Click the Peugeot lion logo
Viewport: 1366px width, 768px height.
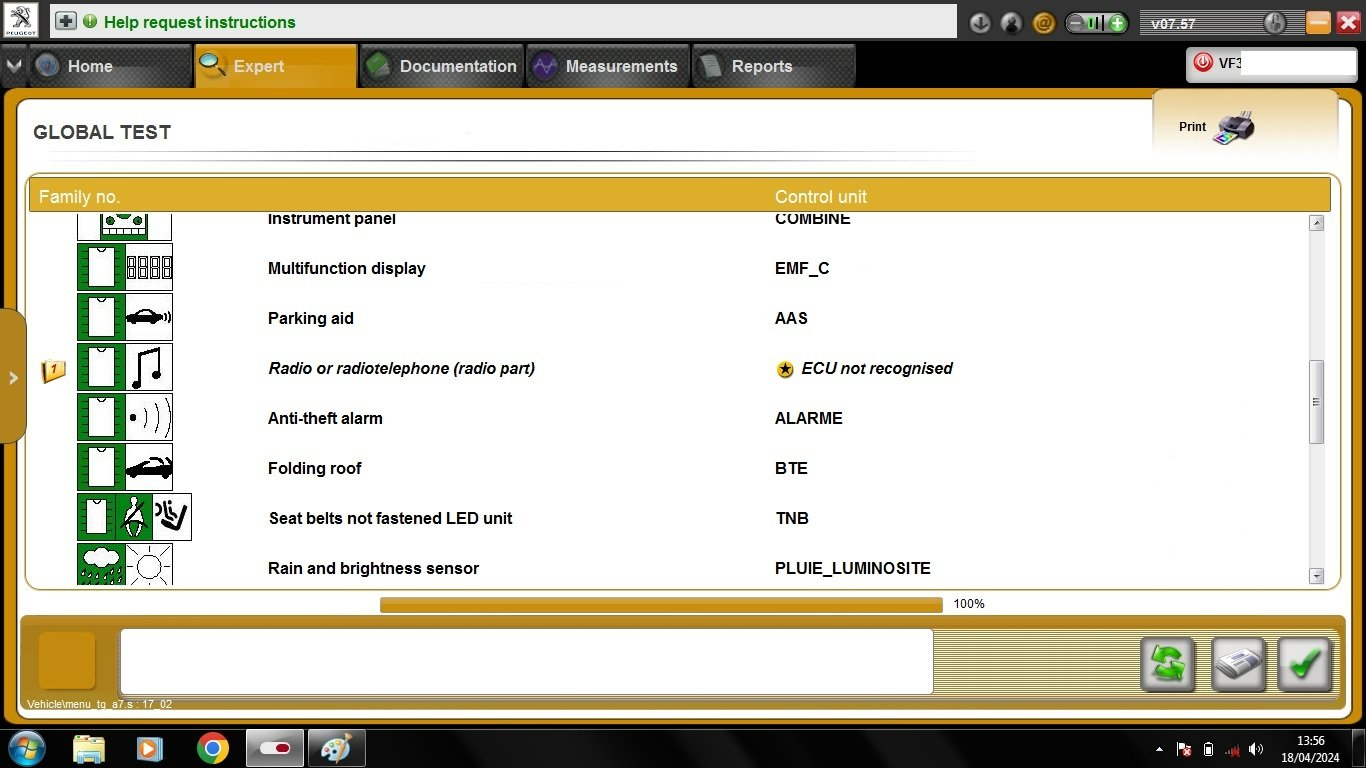20,21
